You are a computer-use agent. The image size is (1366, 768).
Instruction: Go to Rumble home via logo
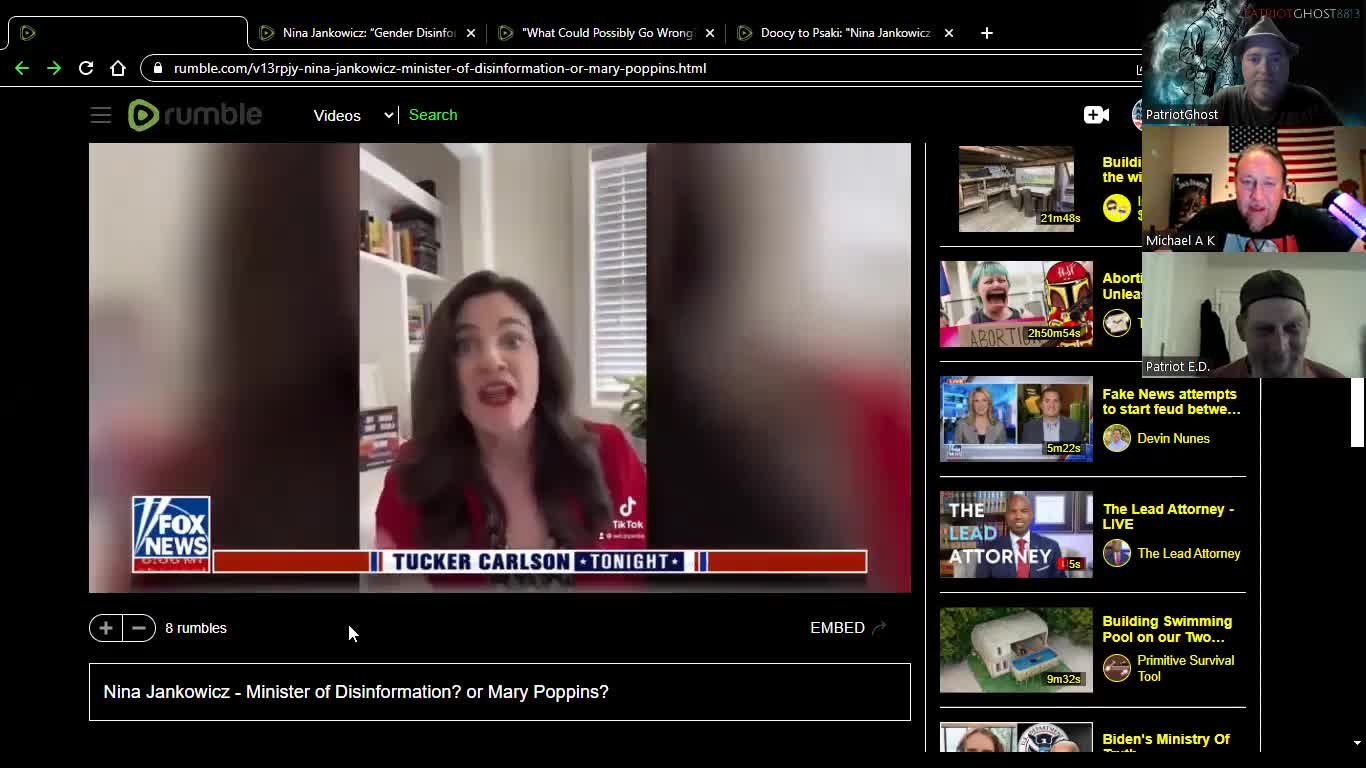coord(195,115)
